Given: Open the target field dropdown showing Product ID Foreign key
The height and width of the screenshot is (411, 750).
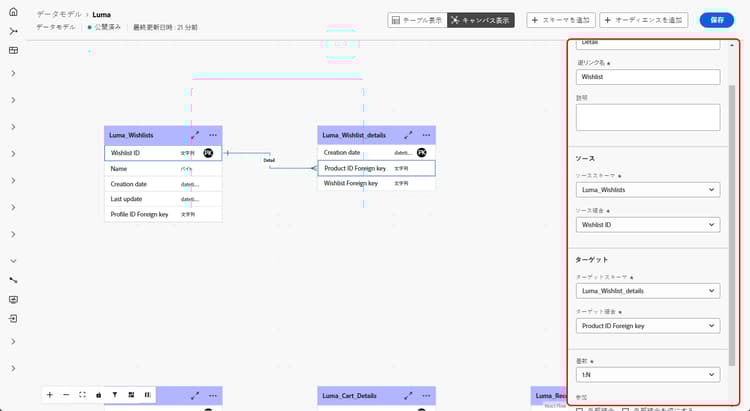Looking at the screenshot, I should [648, 325].
